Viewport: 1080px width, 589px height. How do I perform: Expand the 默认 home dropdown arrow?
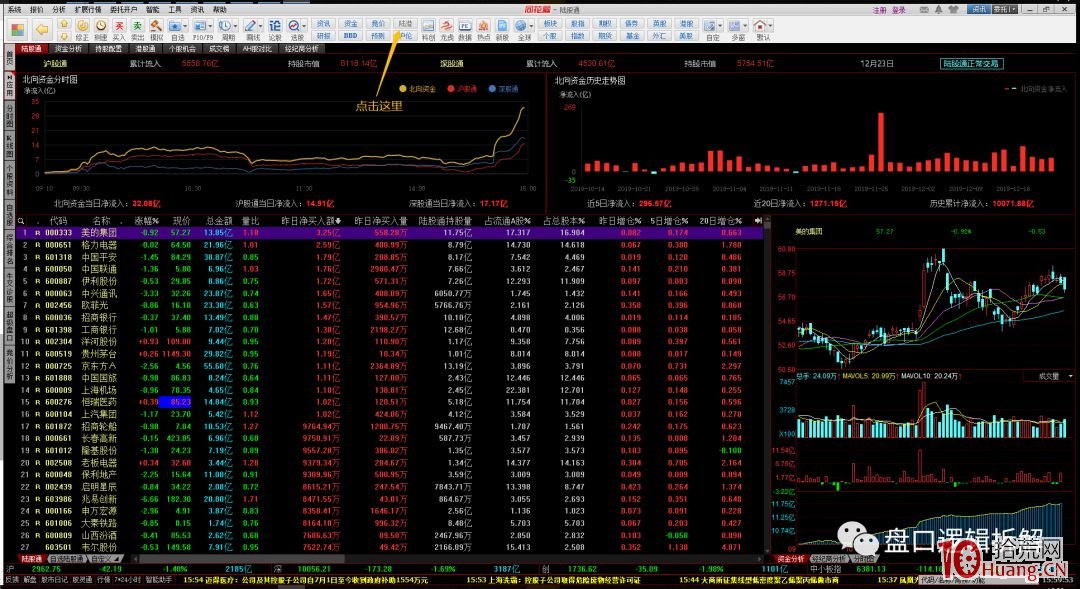(x=770, y=26)
